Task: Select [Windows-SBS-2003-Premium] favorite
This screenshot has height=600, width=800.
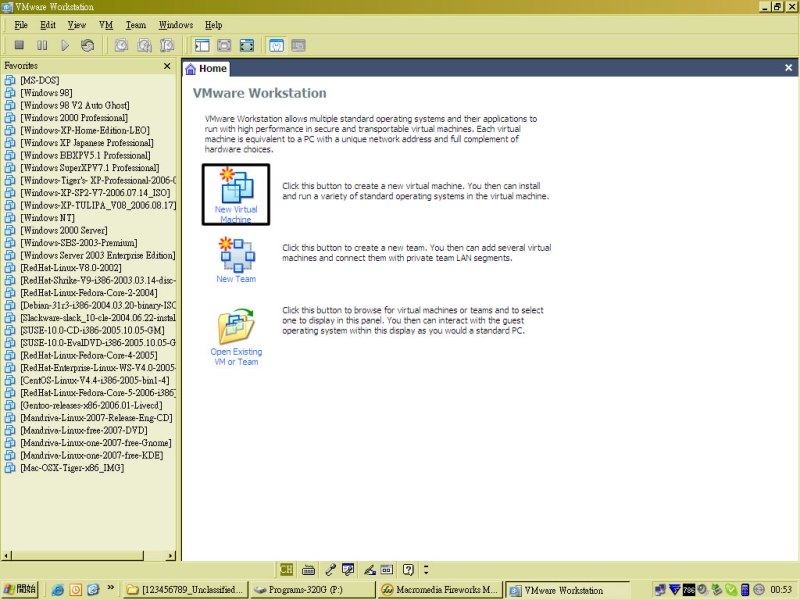Action: pos(79,242)
